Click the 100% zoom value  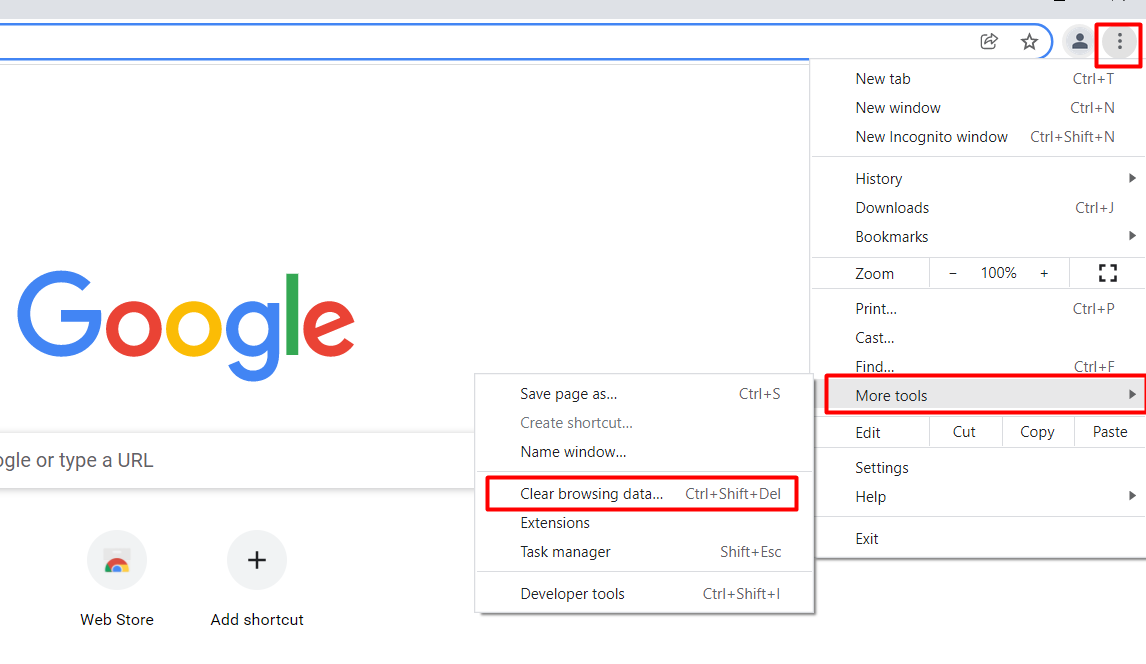pyautogui.click(x=998, y=273)
